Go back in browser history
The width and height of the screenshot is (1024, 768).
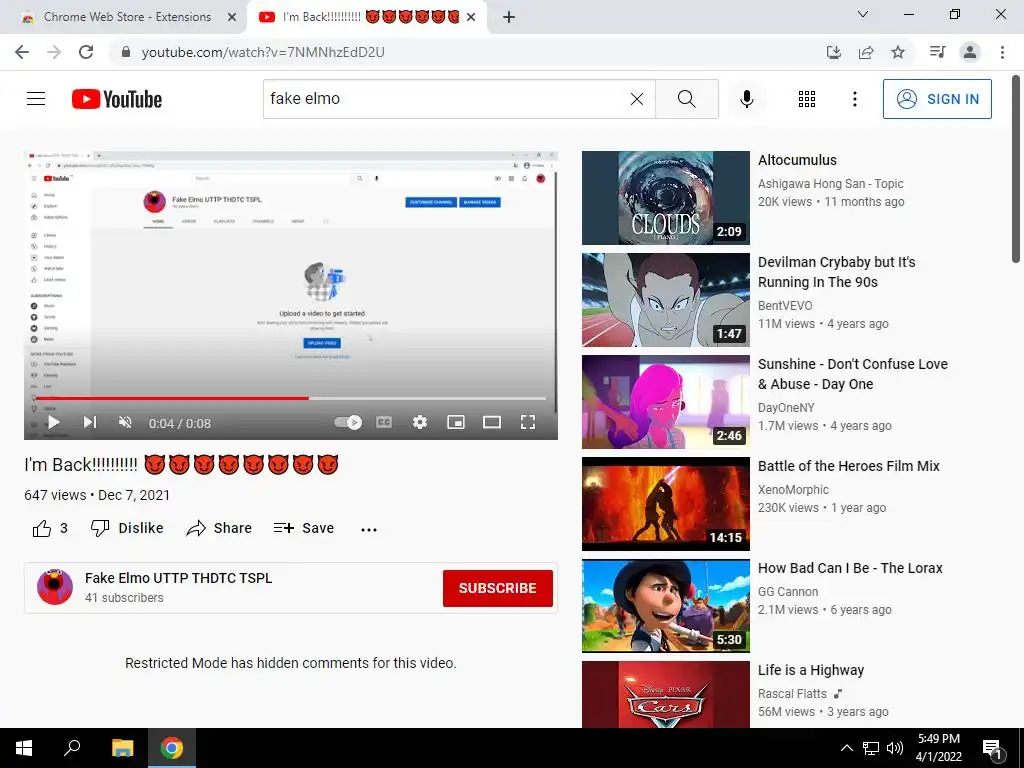pyautogui.click(x=22, y=52)
